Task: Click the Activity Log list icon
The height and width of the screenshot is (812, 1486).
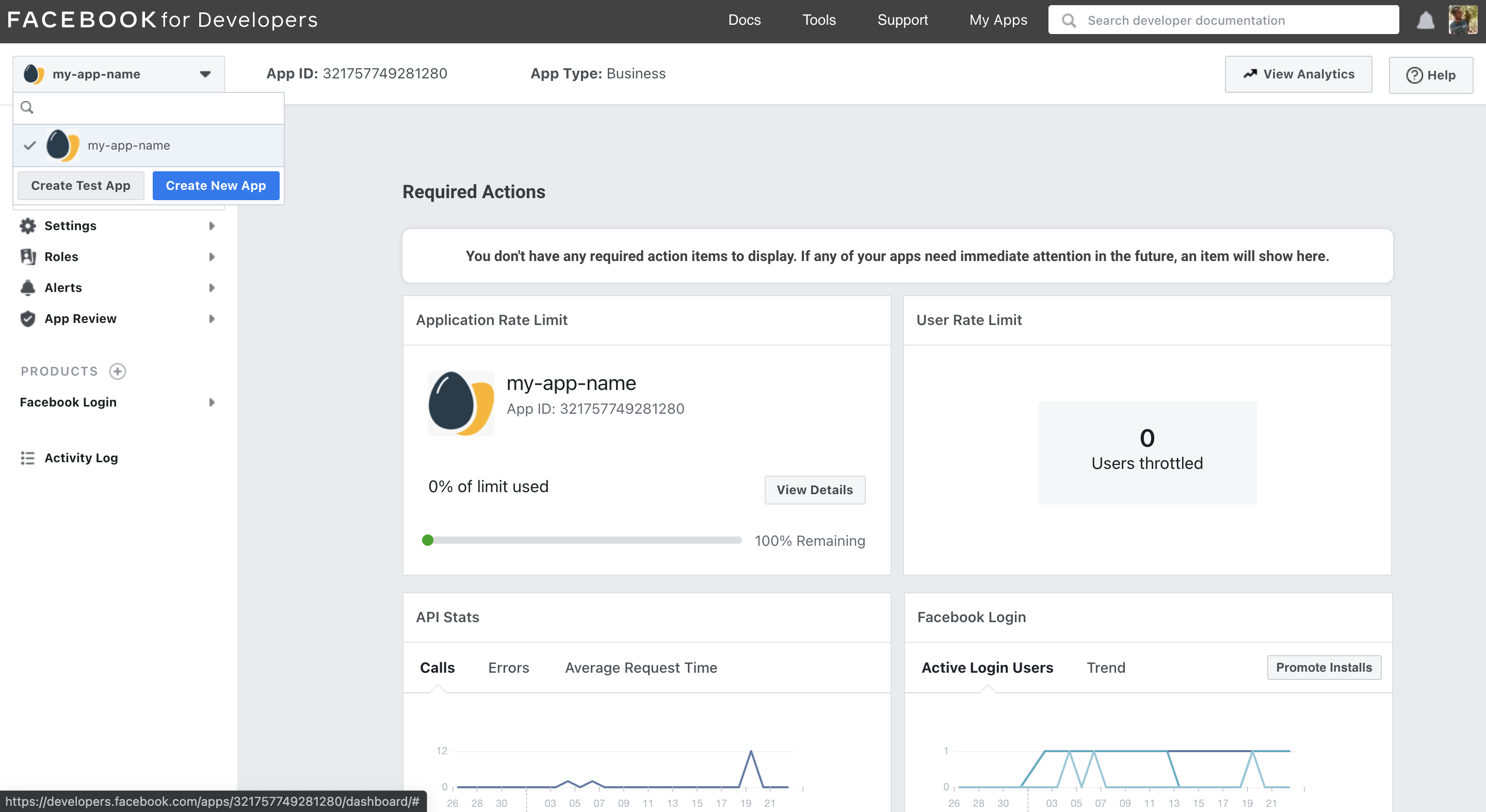Action: [28, 458]
